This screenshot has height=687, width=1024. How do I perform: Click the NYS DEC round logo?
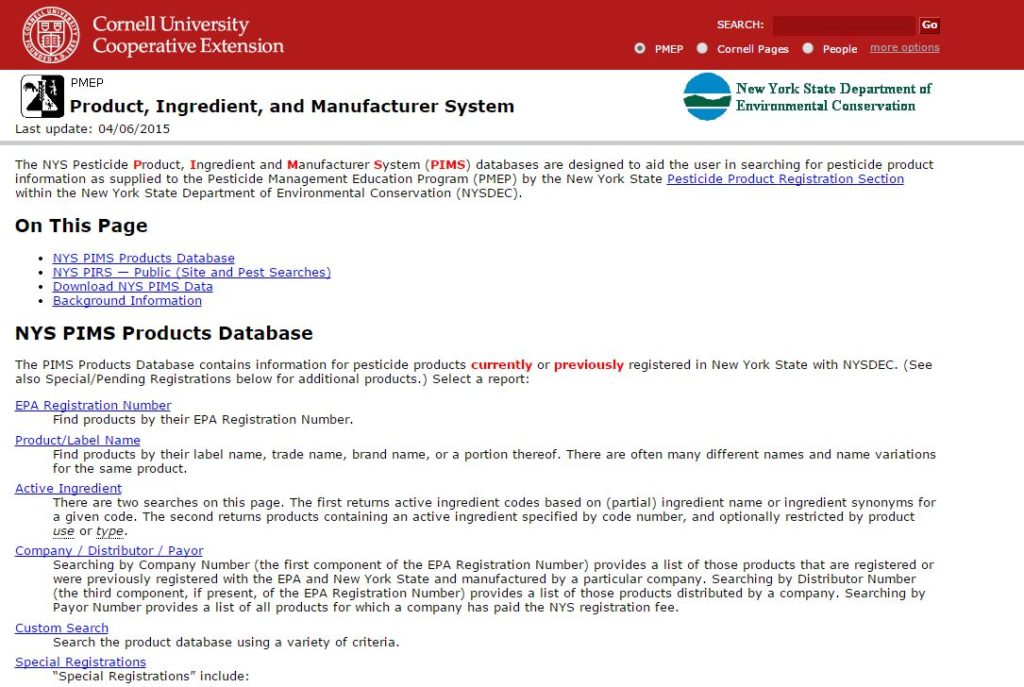707,97
